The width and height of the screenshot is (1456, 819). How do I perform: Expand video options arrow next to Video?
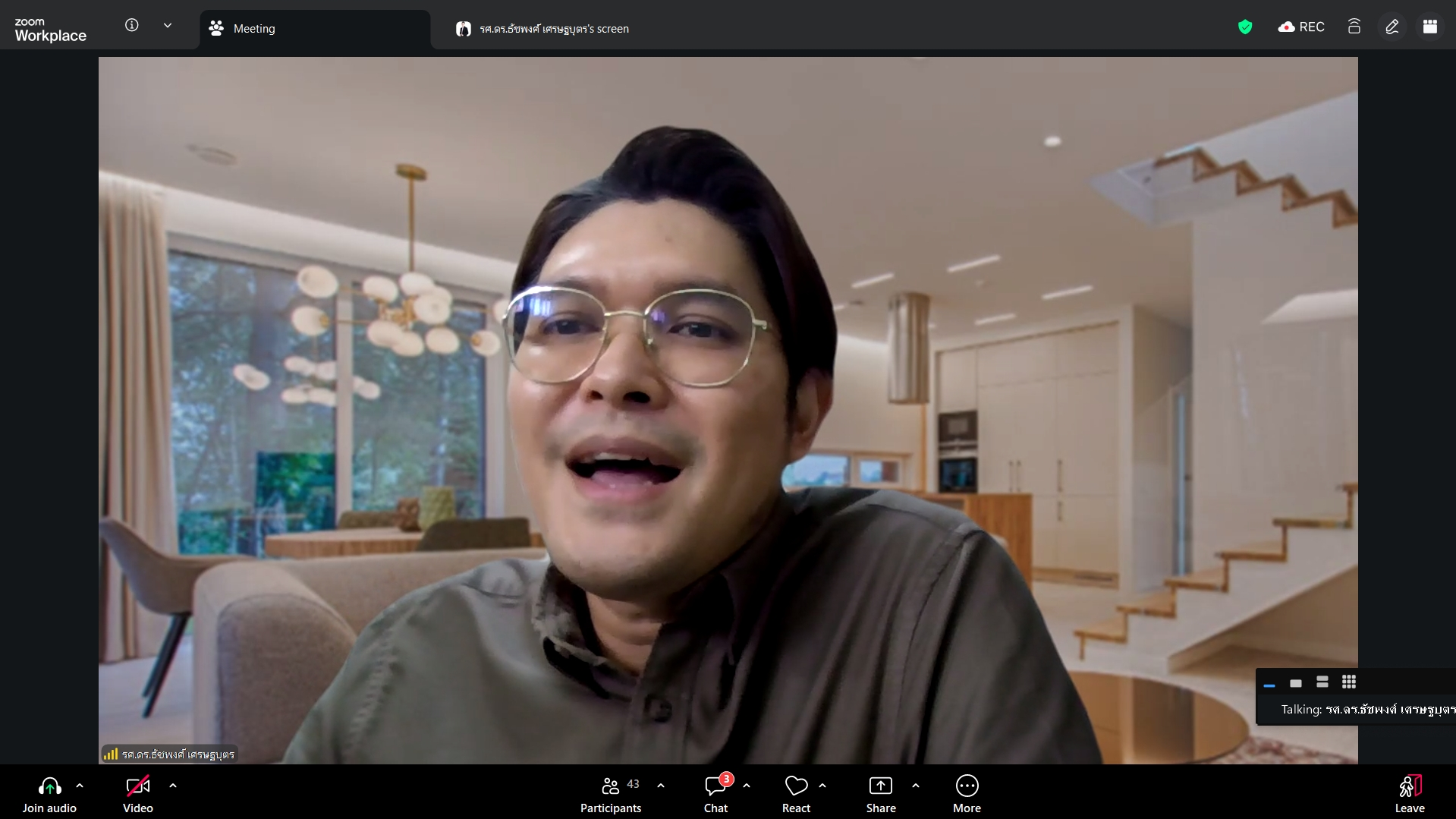coord(173,786)
